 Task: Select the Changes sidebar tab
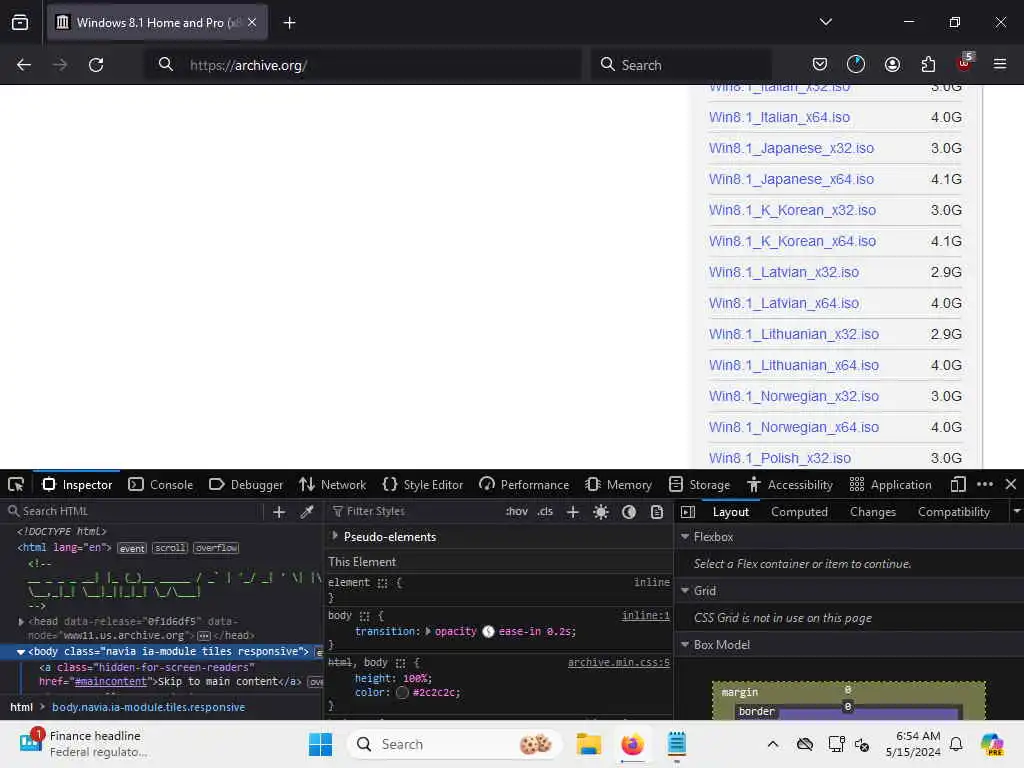(x=872, y=512)
